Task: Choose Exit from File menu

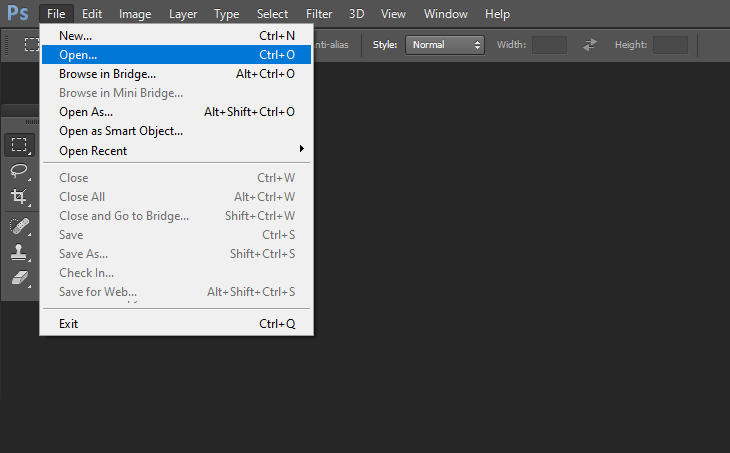Action: tap(176, 324)
